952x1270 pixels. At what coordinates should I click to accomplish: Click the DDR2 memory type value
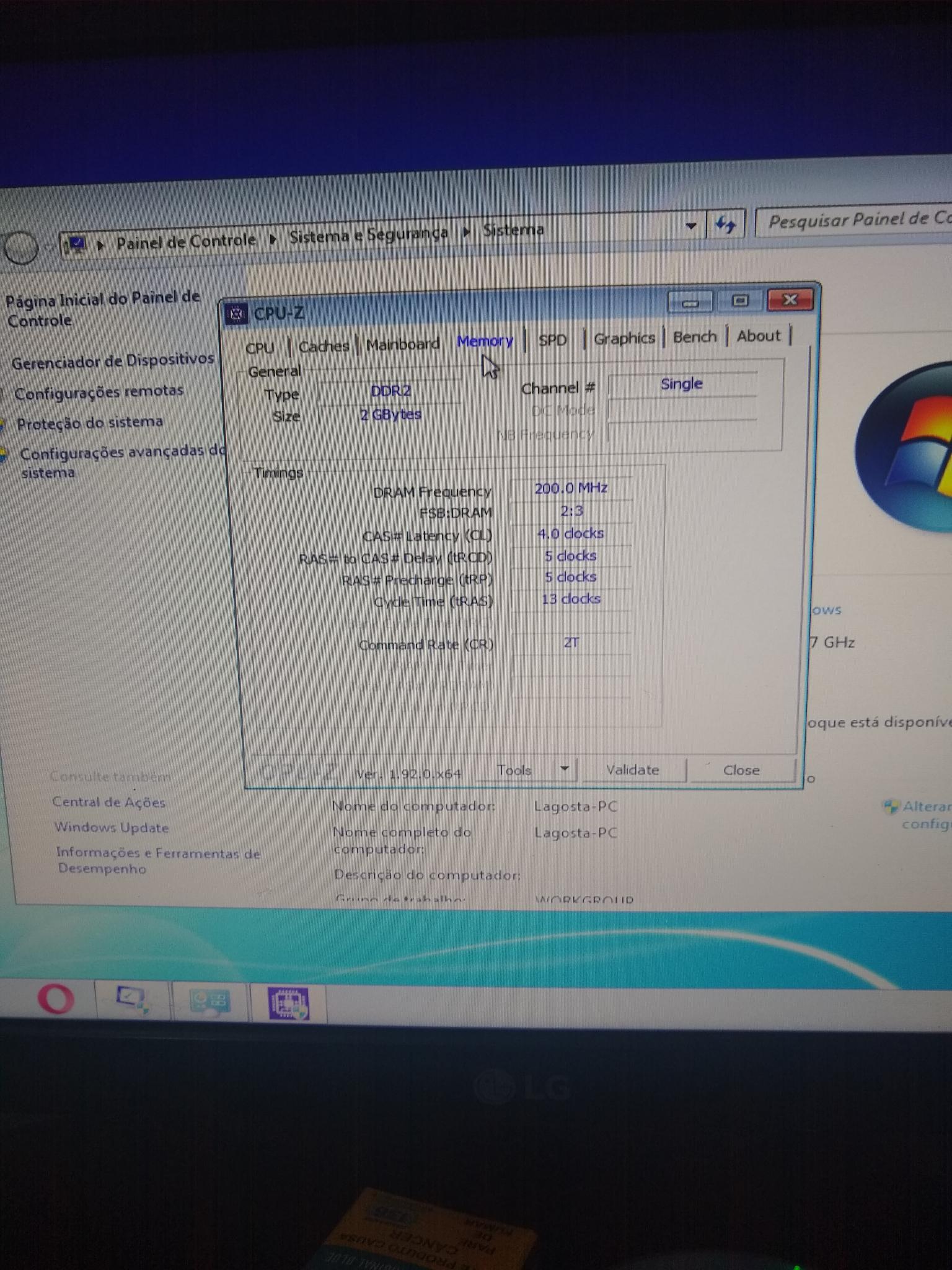point(390,391)
